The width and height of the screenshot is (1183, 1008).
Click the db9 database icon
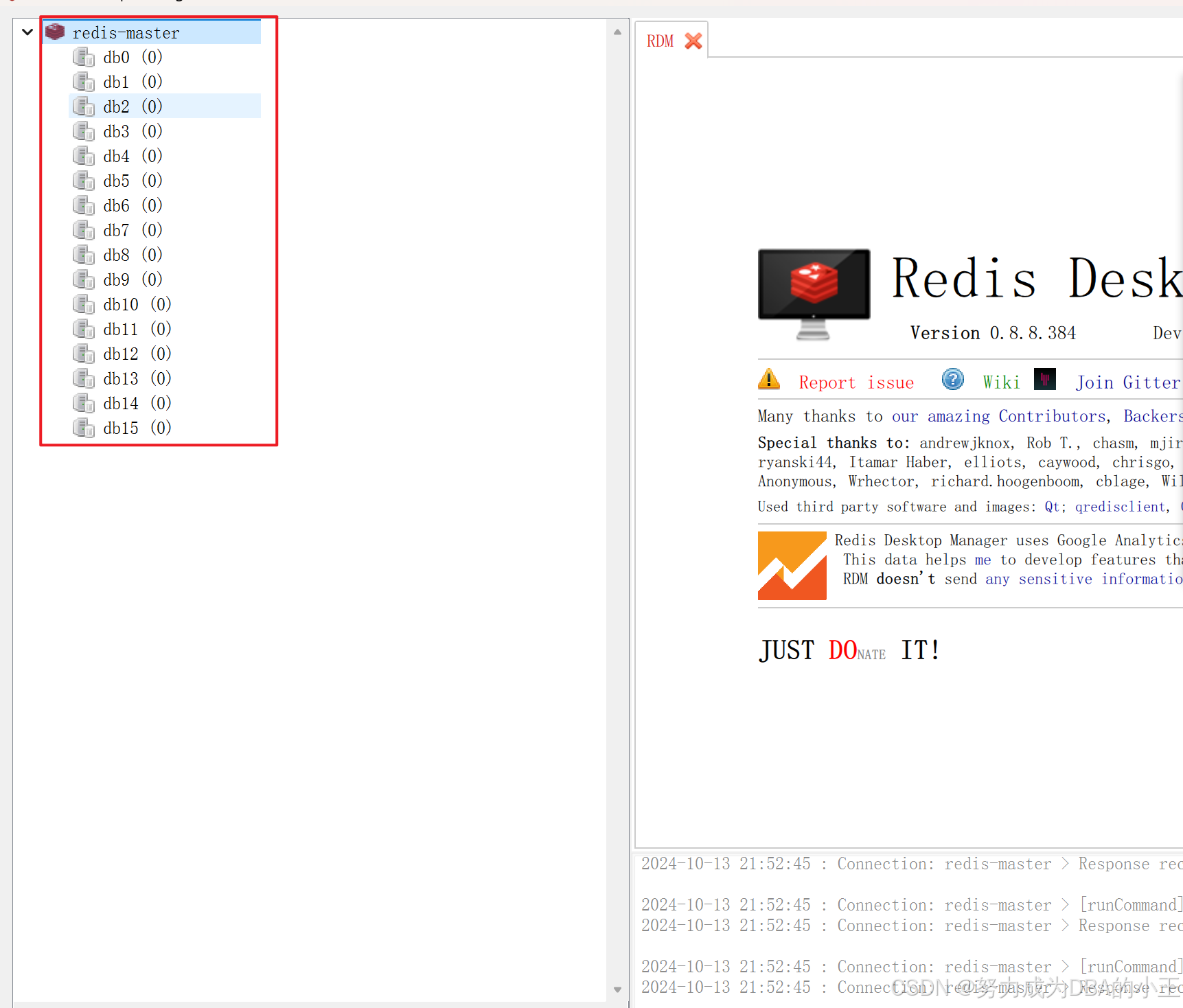tap(84, 279)
